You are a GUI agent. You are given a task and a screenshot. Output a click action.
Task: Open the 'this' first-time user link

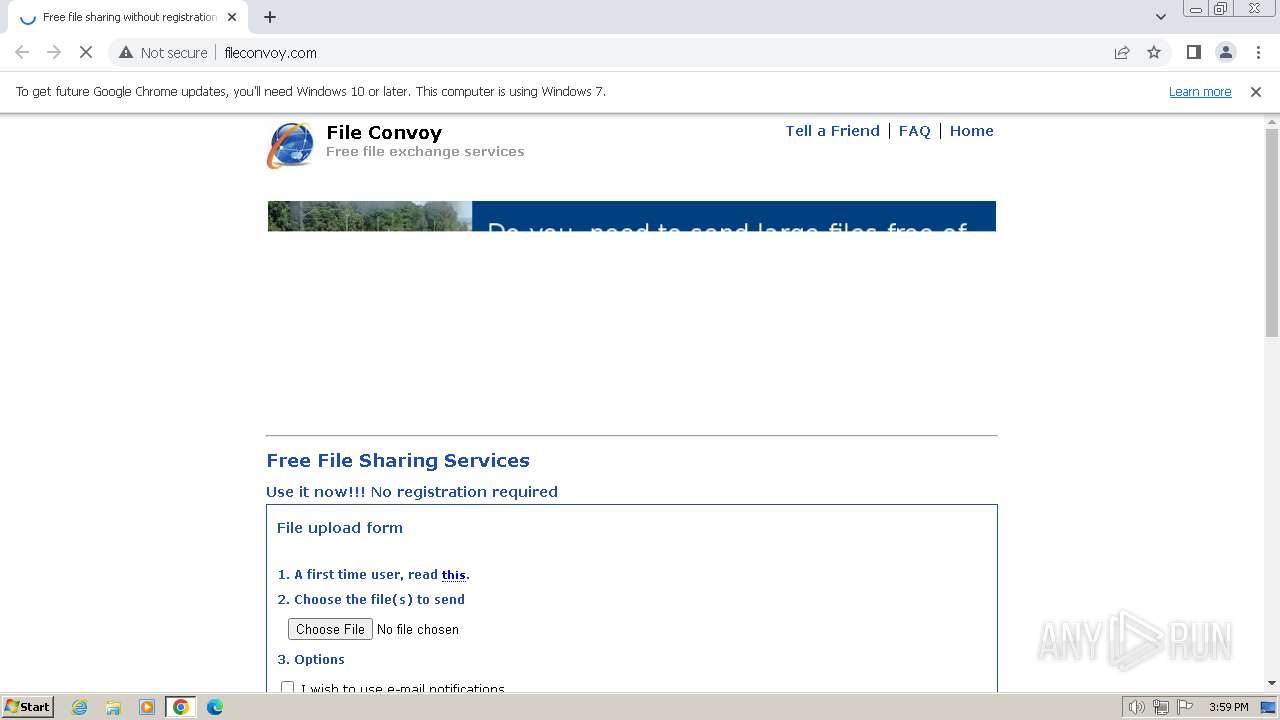coord(454,575)
